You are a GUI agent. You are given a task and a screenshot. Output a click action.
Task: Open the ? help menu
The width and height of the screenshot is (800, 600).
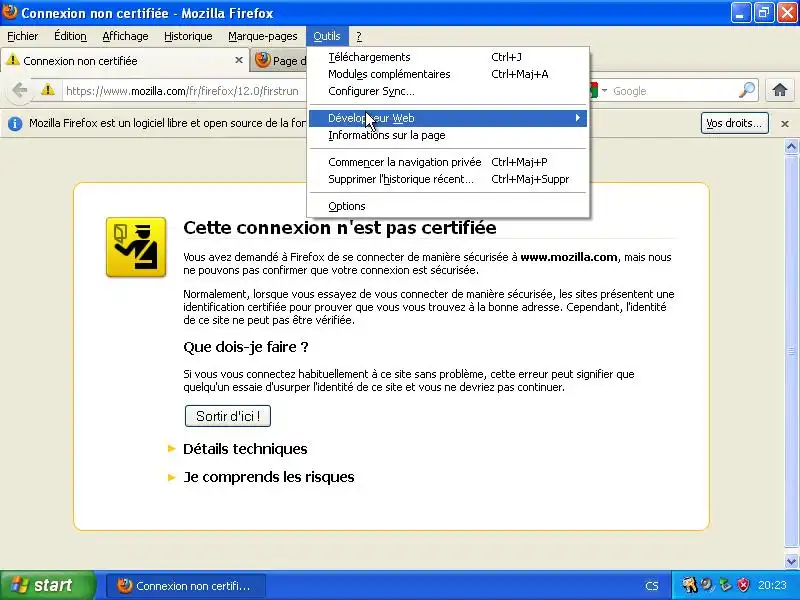click(359, 36)
